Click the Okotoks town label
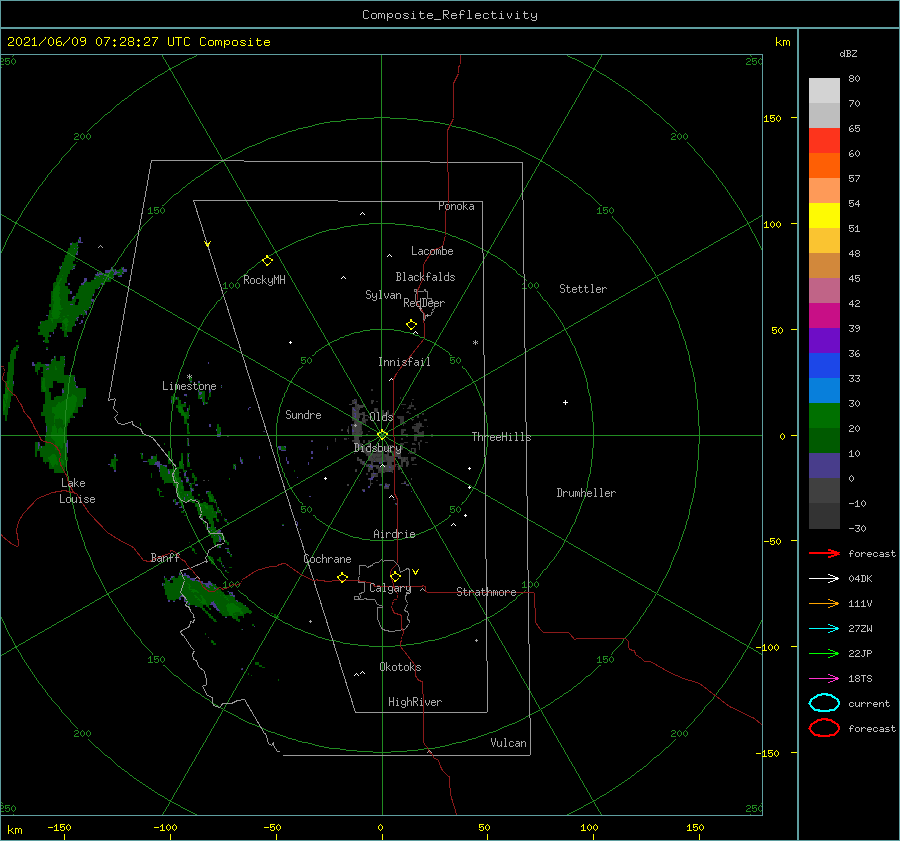The height and width of the screenshot is (841, 900). tap(400, 667)
